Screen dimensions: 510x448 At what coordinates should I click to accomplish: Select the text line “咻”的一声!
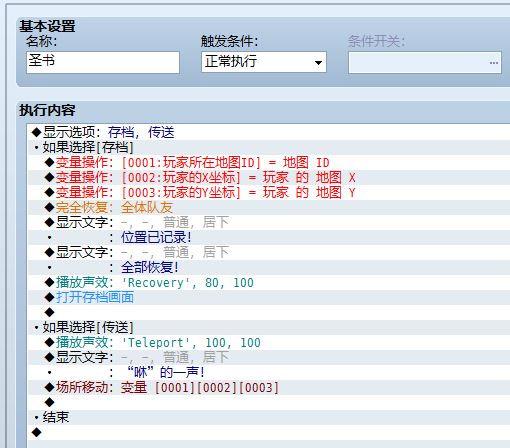pos(269,372)
